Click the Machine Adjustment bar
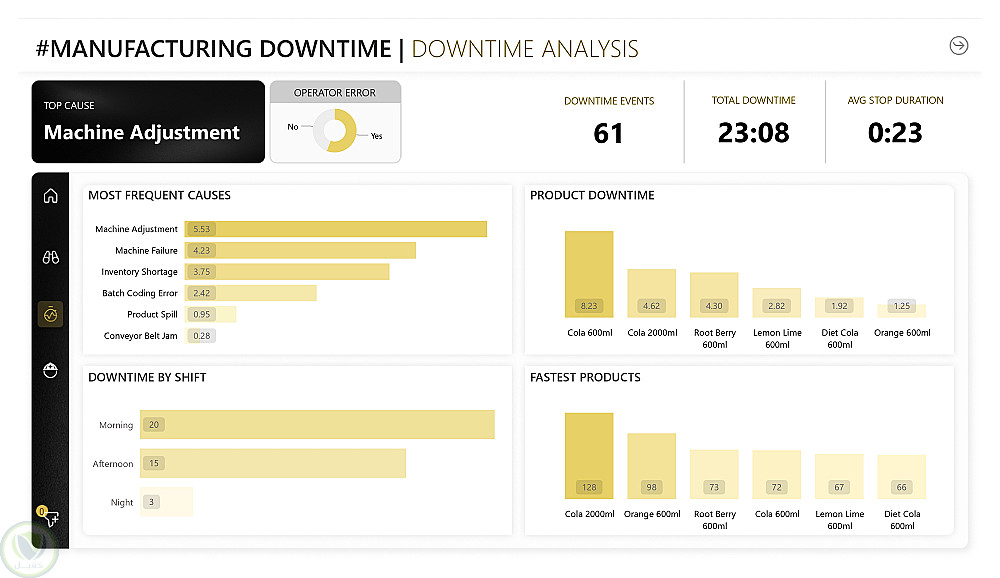Screen dimensions: 1000x578 pos(335,229)
